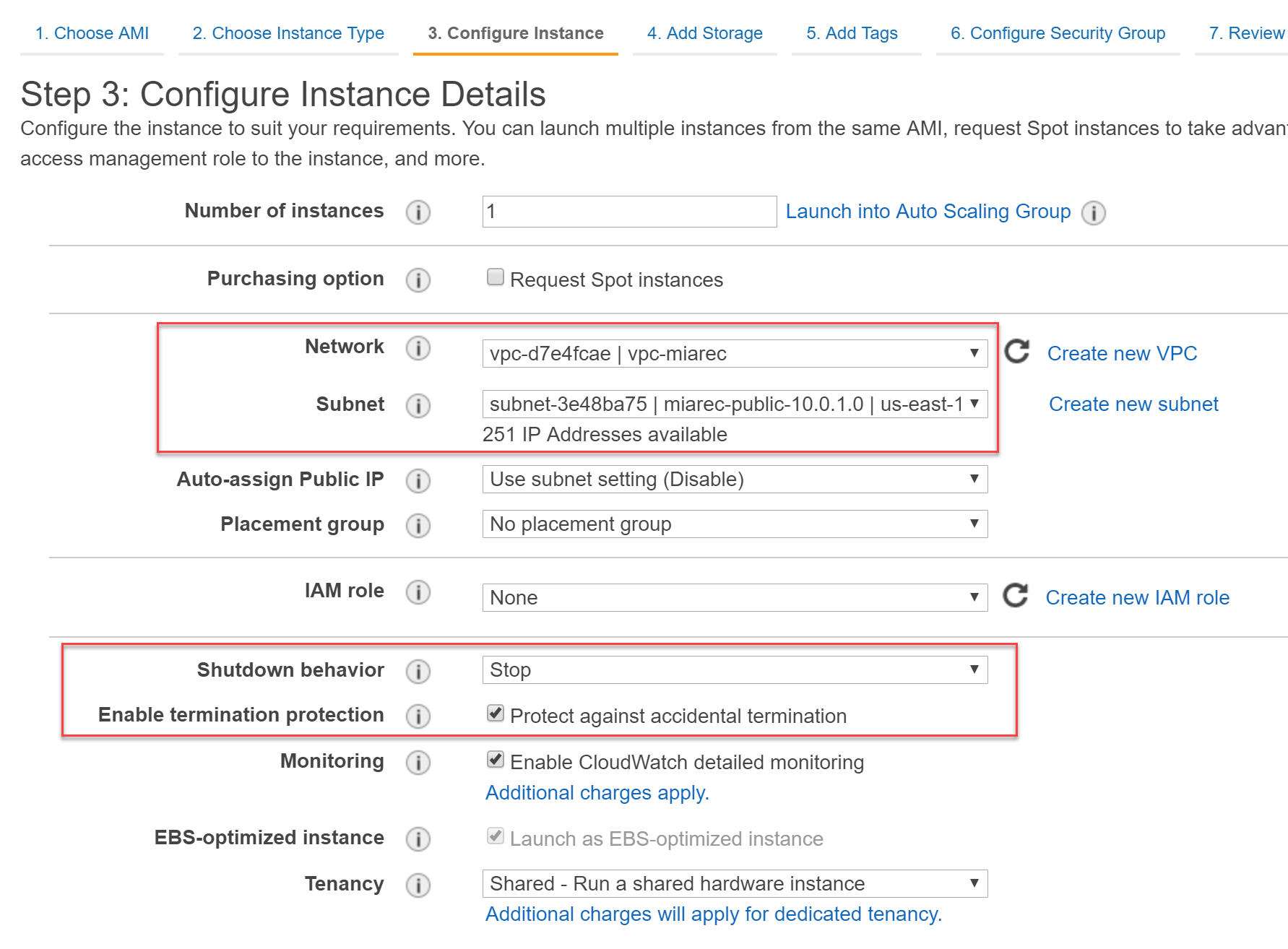Click info icon for EBS-optimized instance

point(418,839)
